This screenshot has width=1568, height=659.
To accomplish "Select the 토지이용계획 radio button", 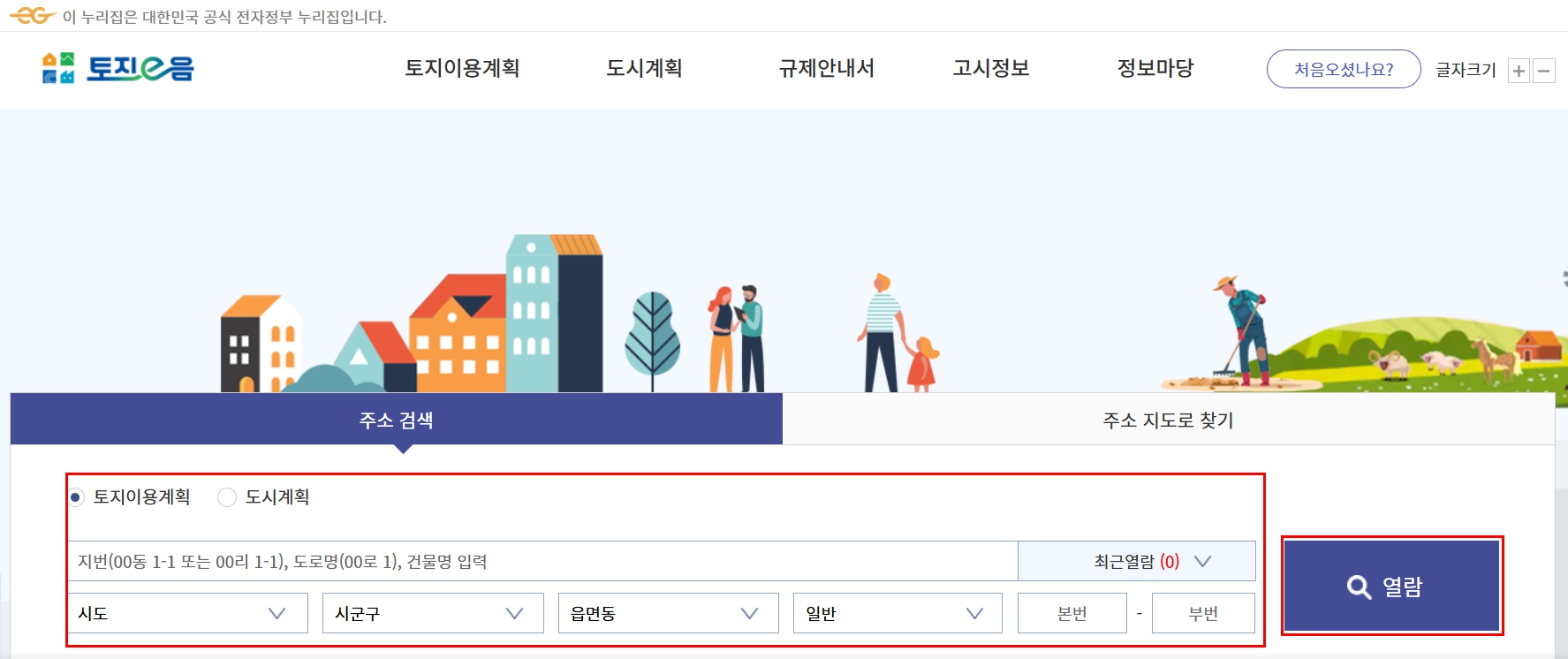I will pyautogui.click(x=74, y=497).
